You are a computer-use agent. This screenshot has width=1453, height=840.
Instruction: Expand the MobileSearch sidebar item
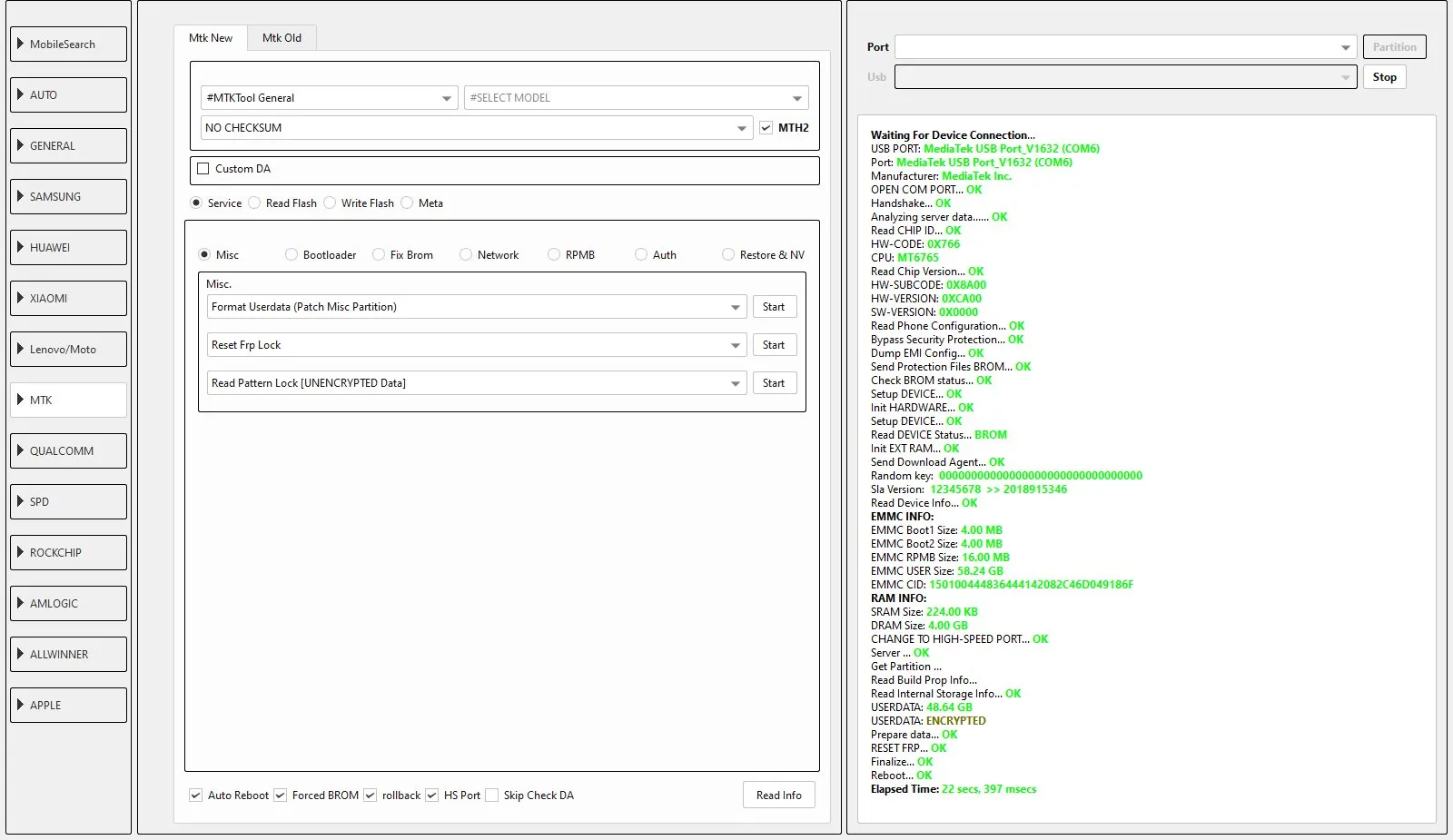[68, 44]
